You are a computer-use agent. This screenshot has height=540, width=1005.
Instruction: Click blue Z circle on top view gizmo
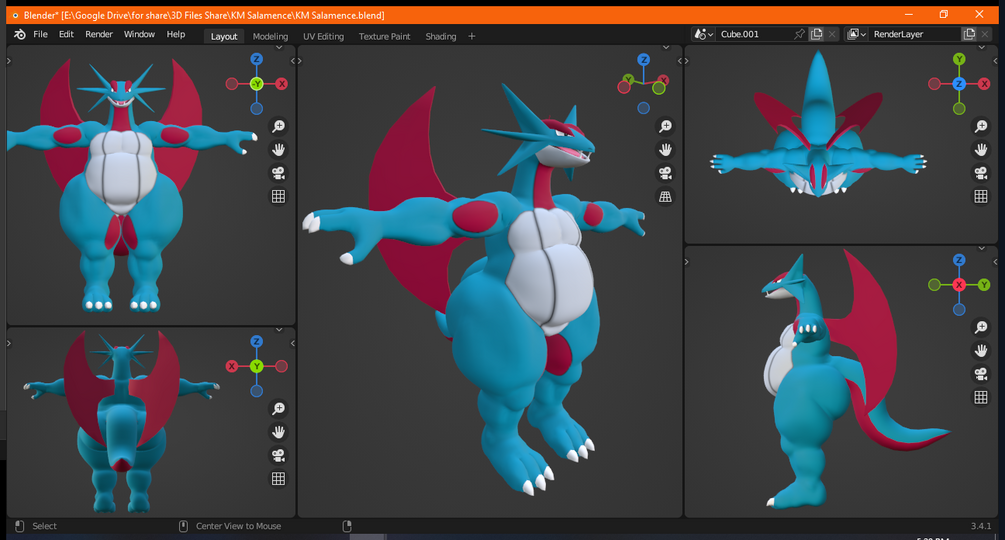[x=959, y=84]
